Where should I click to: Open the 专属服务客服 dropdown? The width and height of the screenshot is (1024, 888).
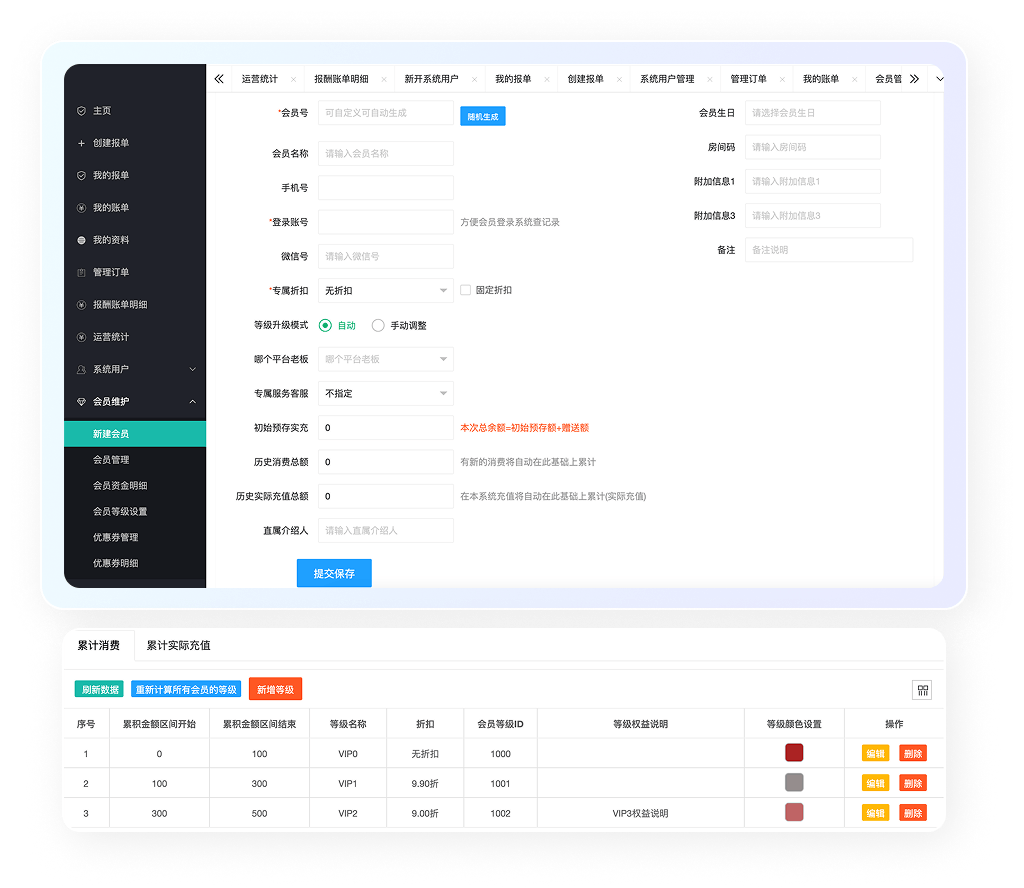click(385, 394)
